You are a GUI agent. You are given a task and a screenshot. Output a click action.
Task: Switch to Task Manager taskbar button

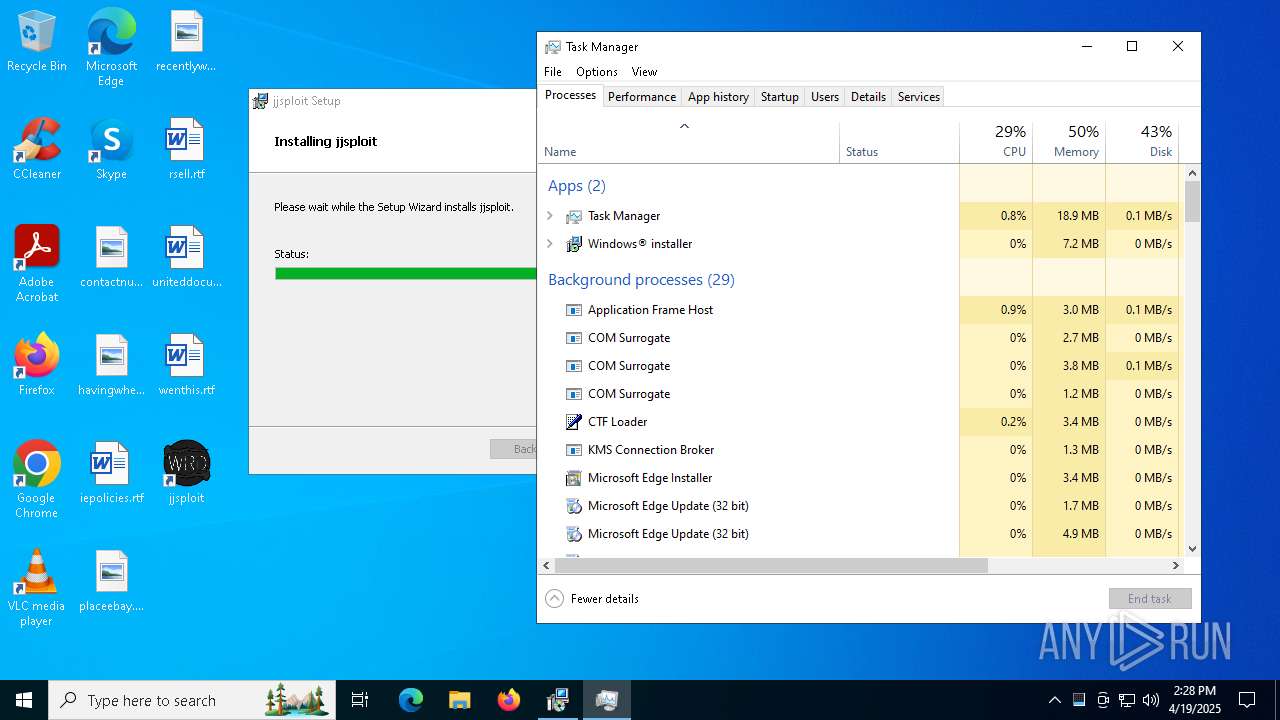coord(606,700)
